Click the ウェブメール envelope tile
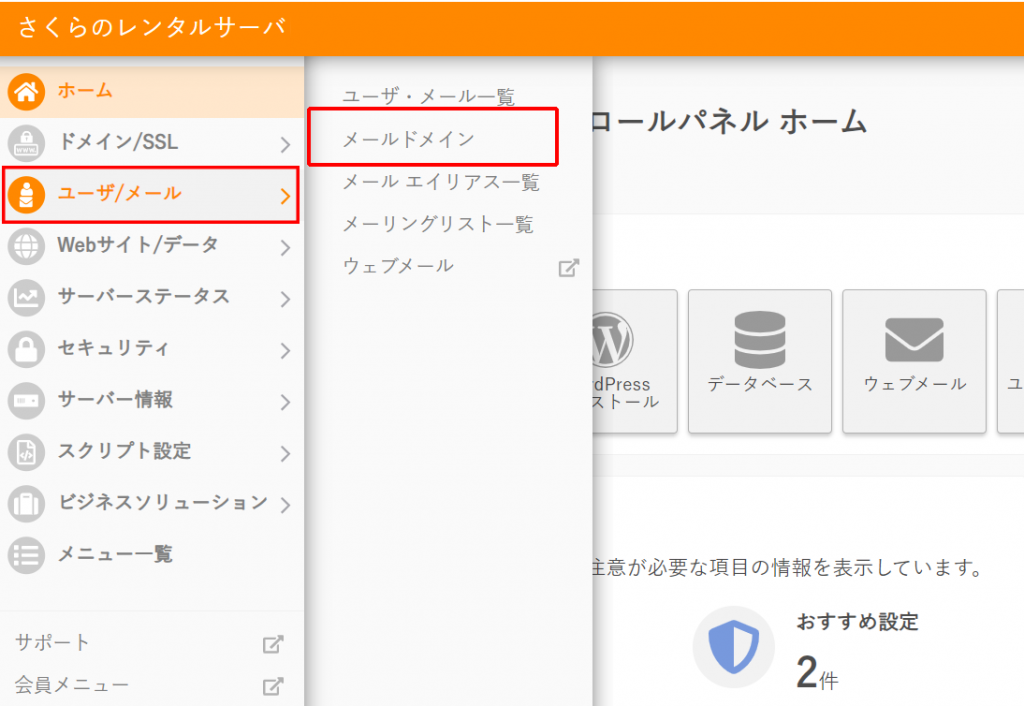 (x=914, y=361)
